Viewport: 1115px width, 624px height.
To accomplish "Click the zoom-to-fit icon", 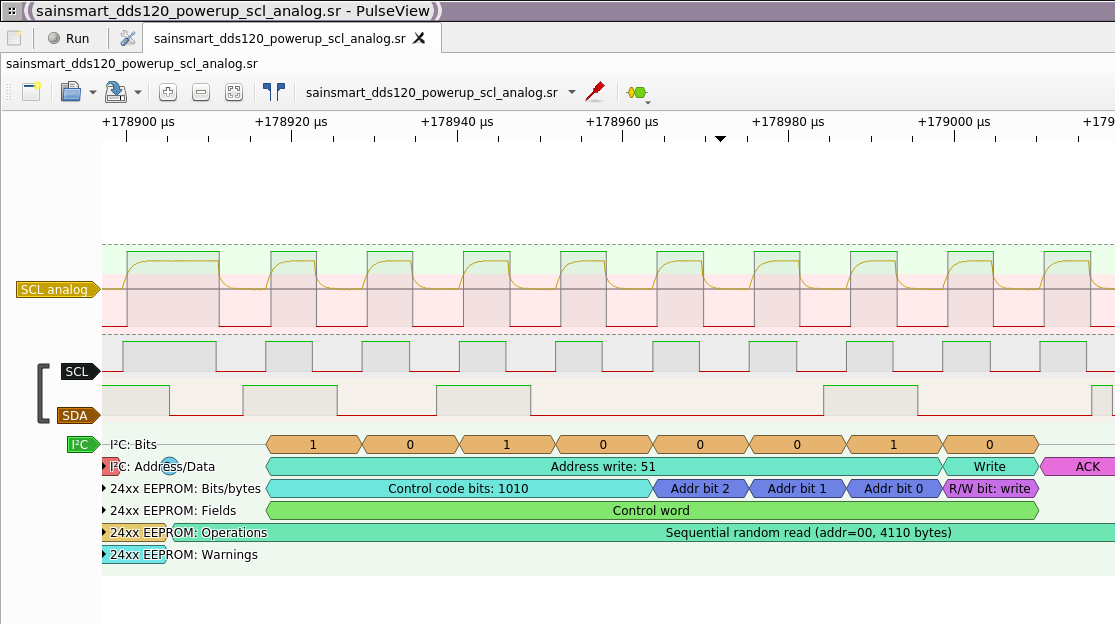I will point(234,92).
